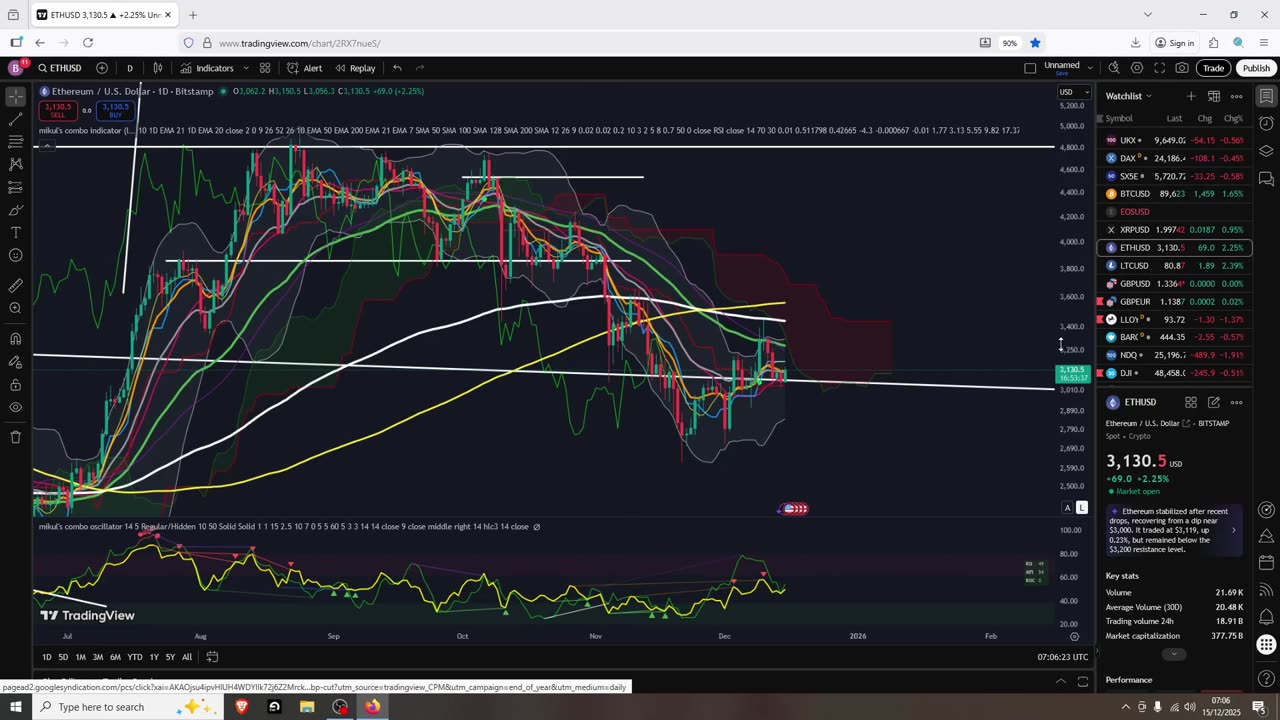This screenshot has width=1280, height=720.
Task: Open the USD currency dropdown on price scale
Action: [x=1074, y=92]
